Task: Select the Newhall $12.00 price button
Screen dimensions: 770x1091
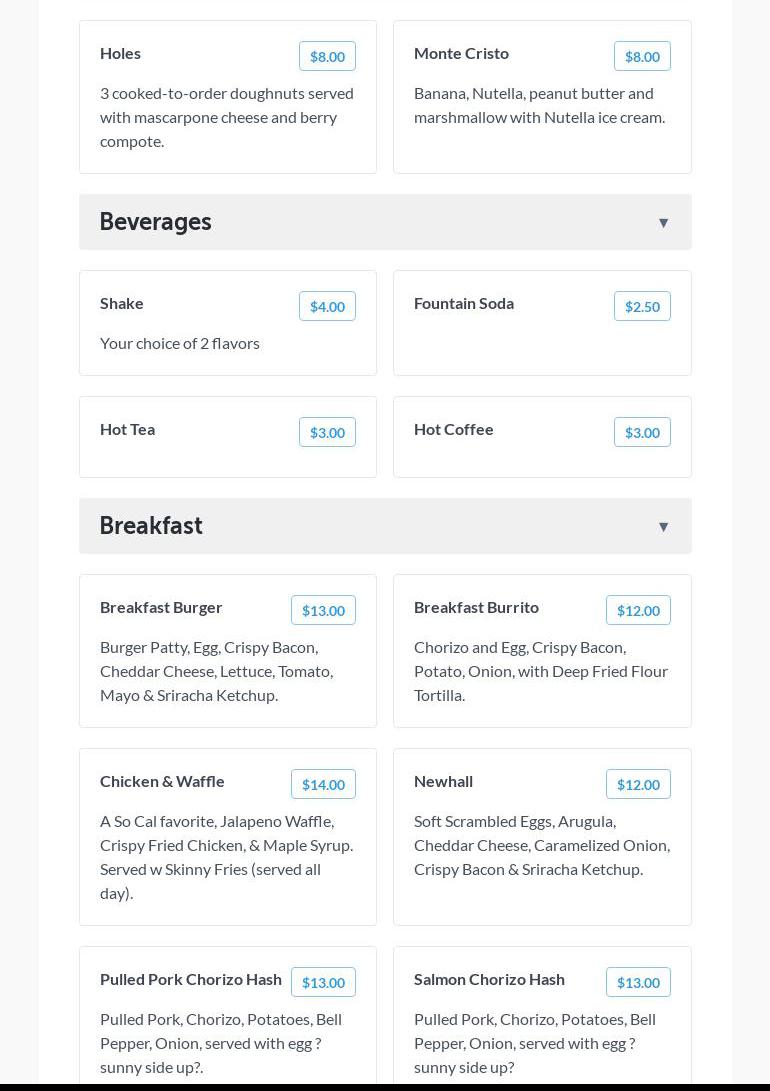Action: pyautogui.click(x=638, y=785)
